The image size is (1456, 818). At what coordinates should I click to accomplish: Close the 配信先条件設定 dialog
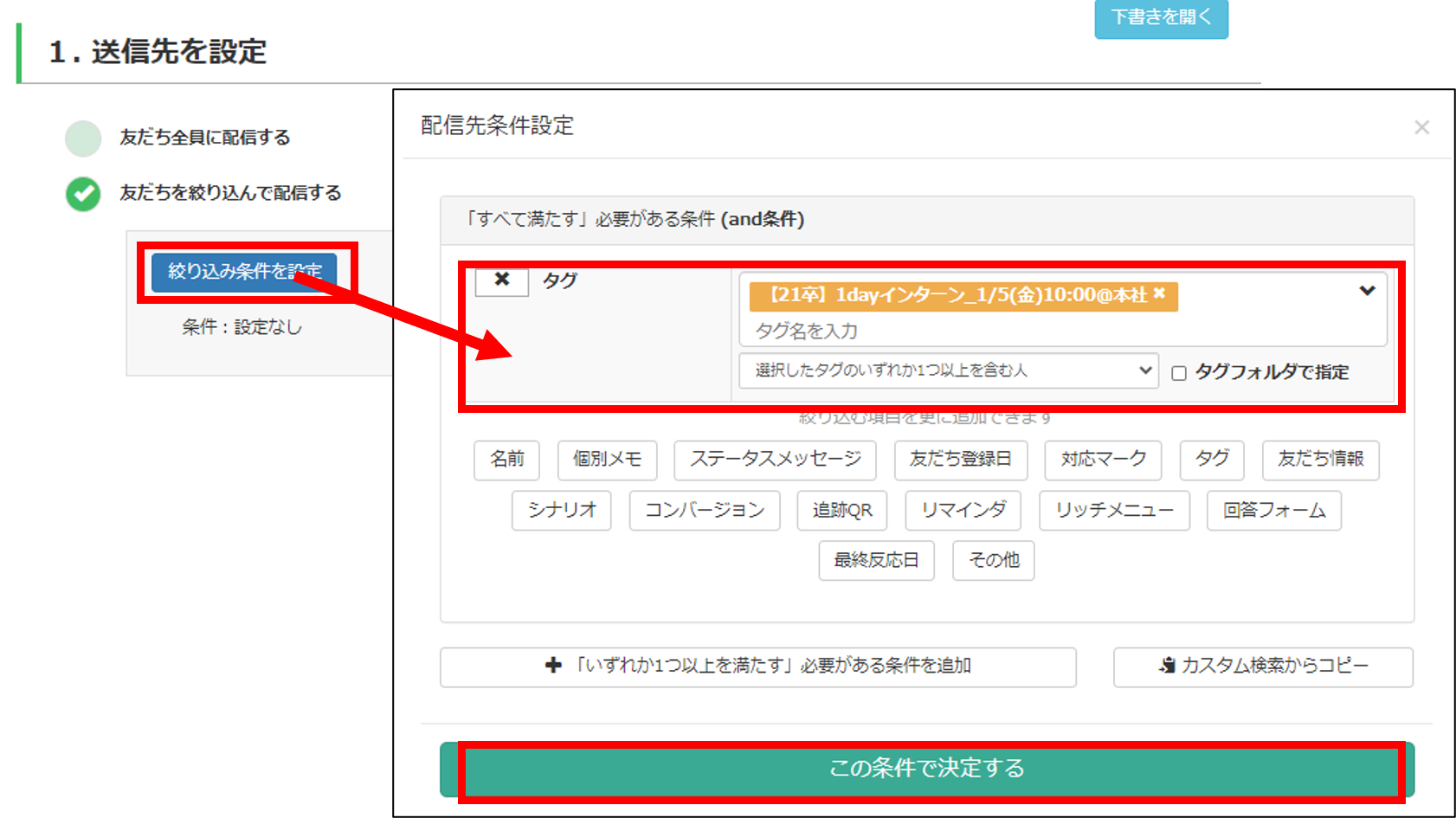coord(1421,127)
